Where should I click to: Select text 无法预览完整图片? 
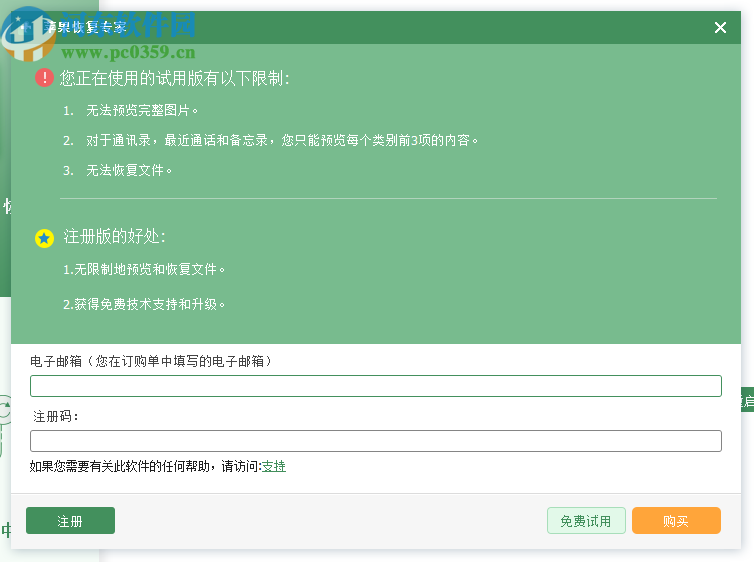pos(142,111)
